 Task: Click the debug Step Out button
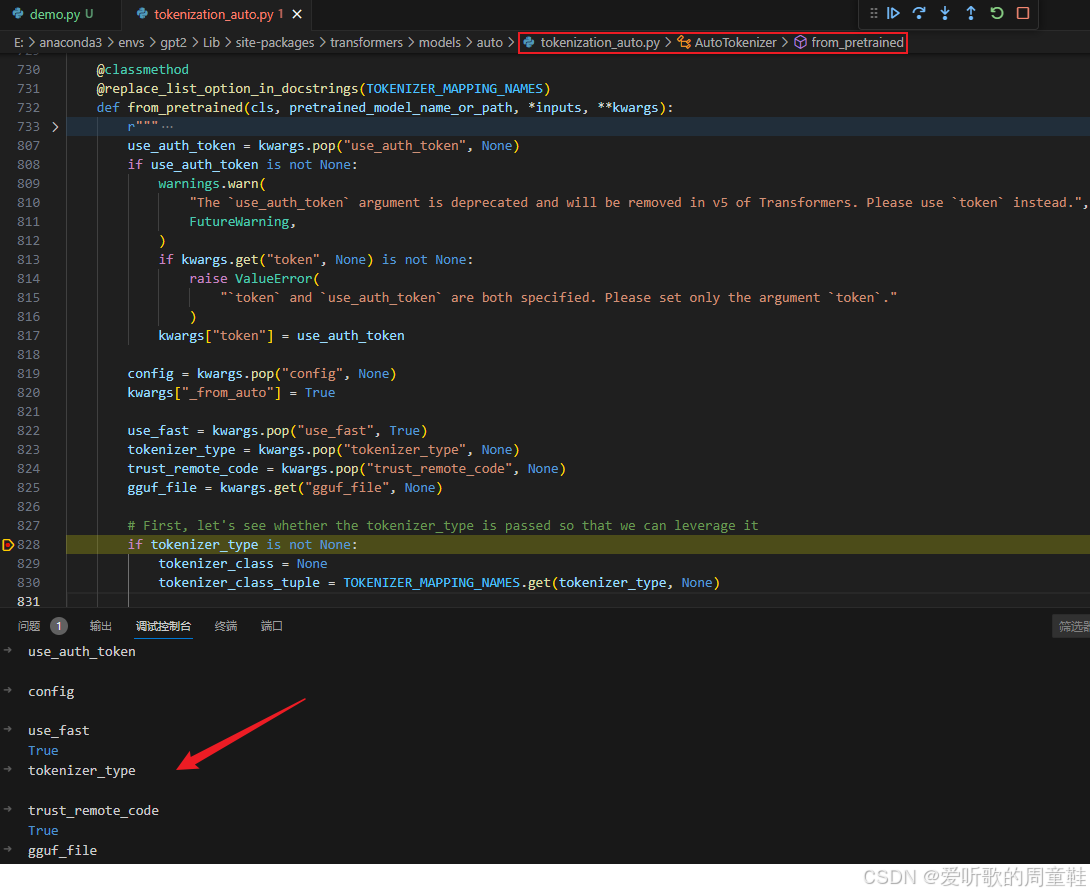pyautogui.click(x=970, y=13)
